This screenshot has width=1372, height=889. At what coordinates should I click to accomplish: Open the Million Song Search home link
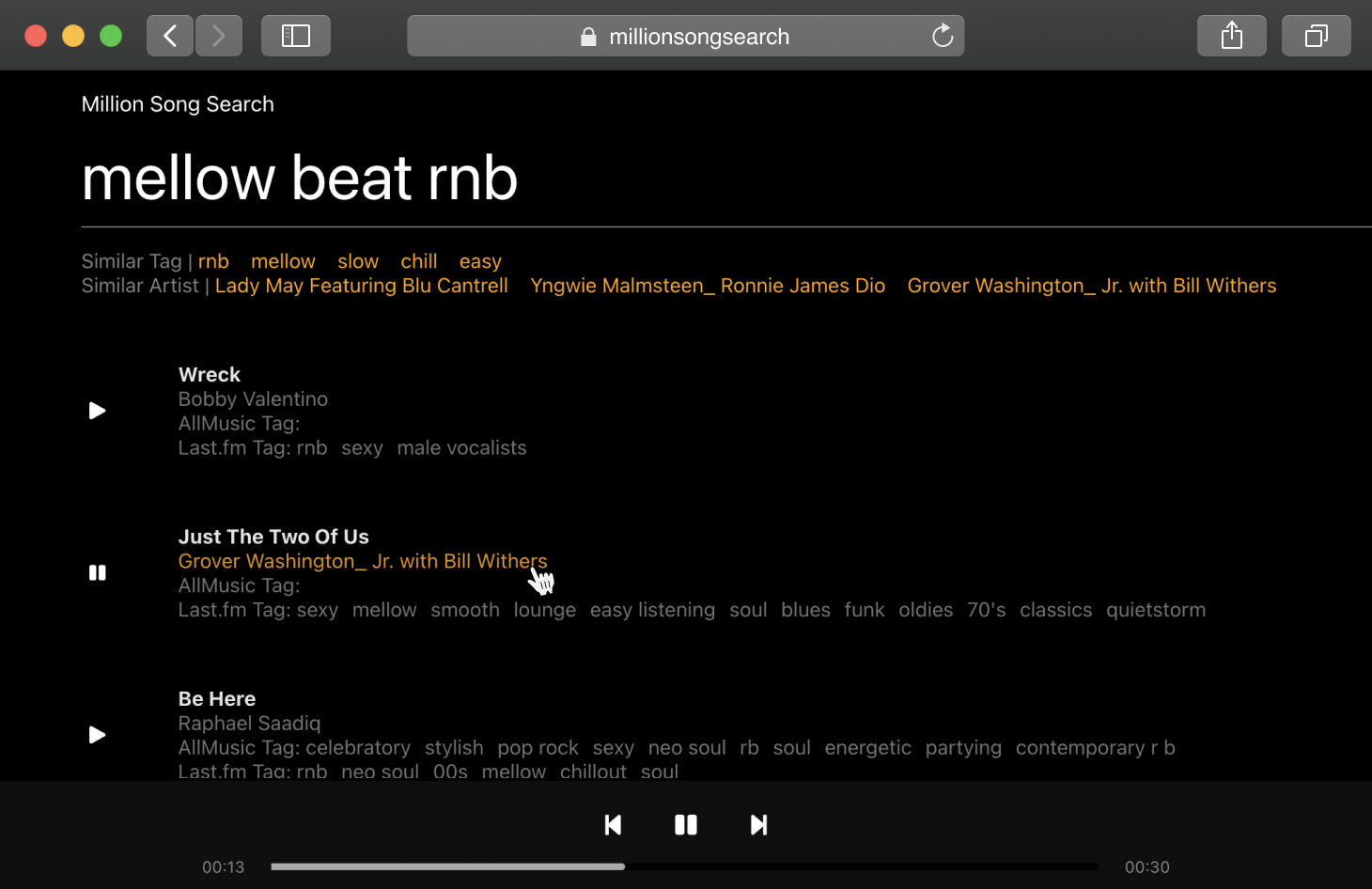178,104
